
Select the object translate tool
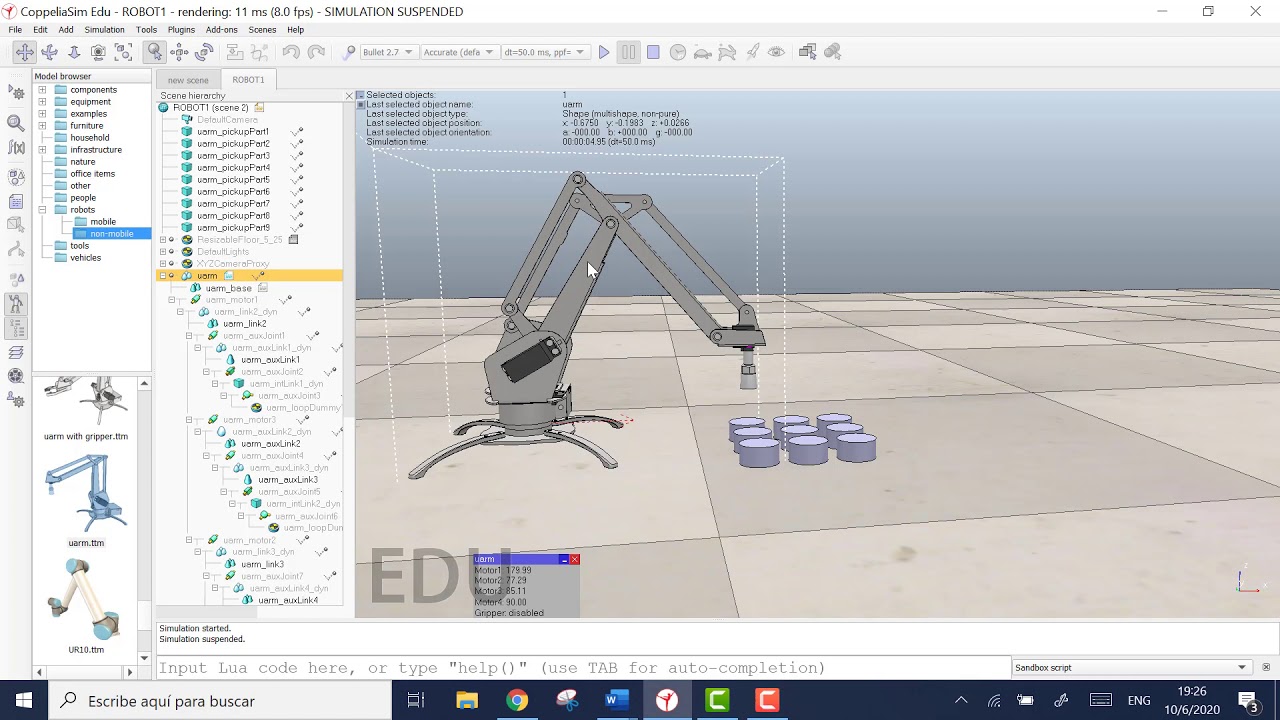[x=180, y=52]
